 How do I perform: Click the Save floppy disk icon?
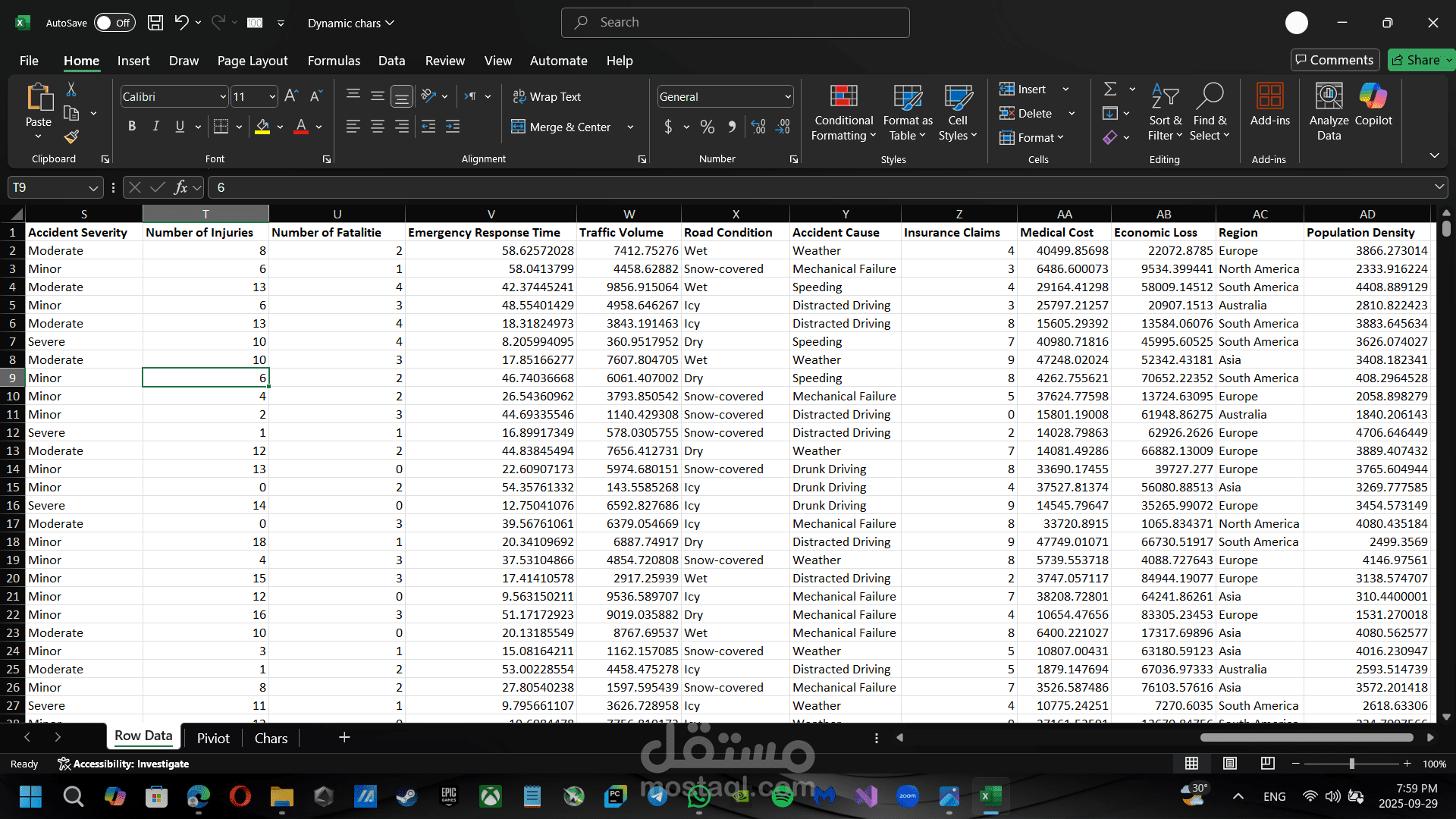(155, 23)
